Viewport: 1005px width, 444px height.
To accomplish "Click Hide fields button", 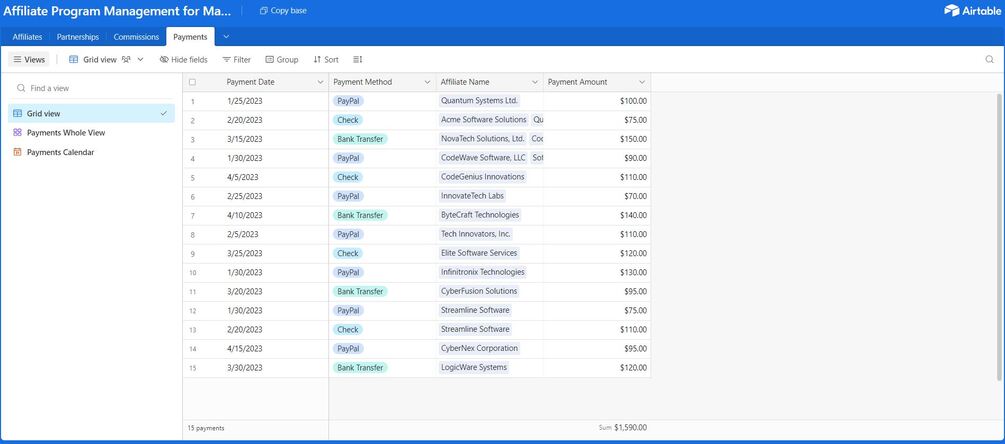I will pos(183,60).
